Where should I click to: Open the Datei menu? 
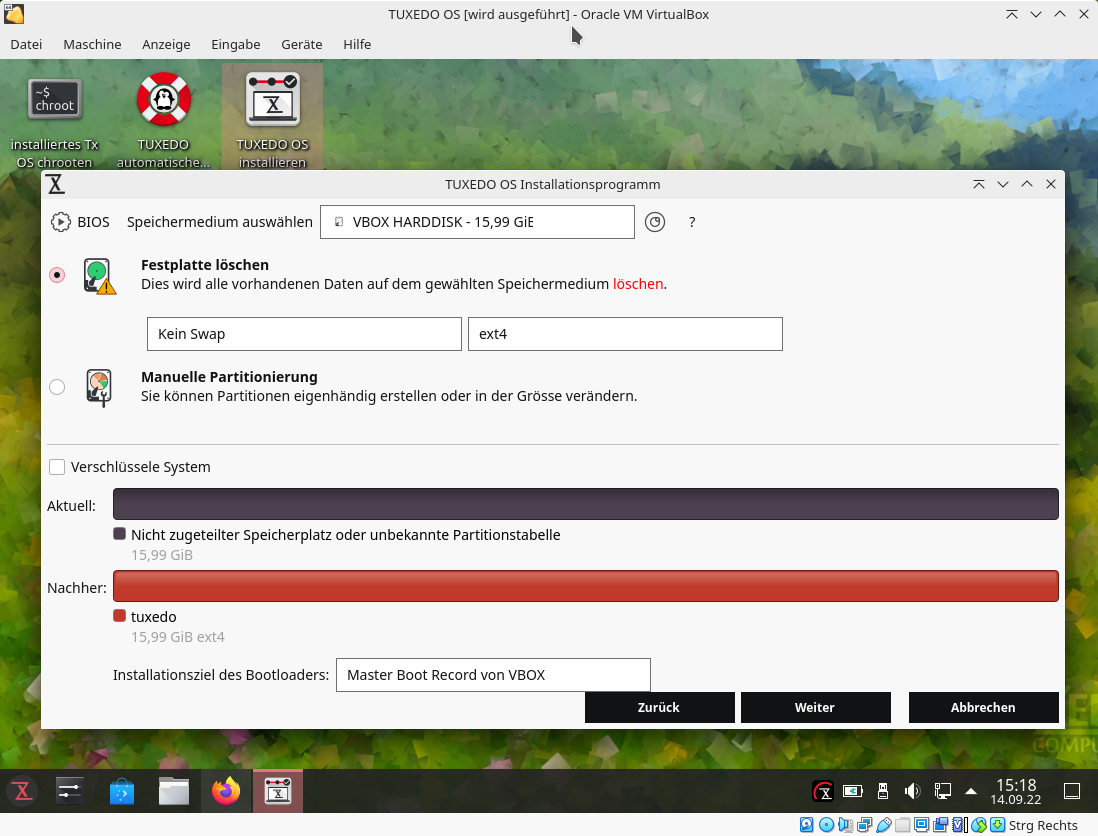coord(26,44)
